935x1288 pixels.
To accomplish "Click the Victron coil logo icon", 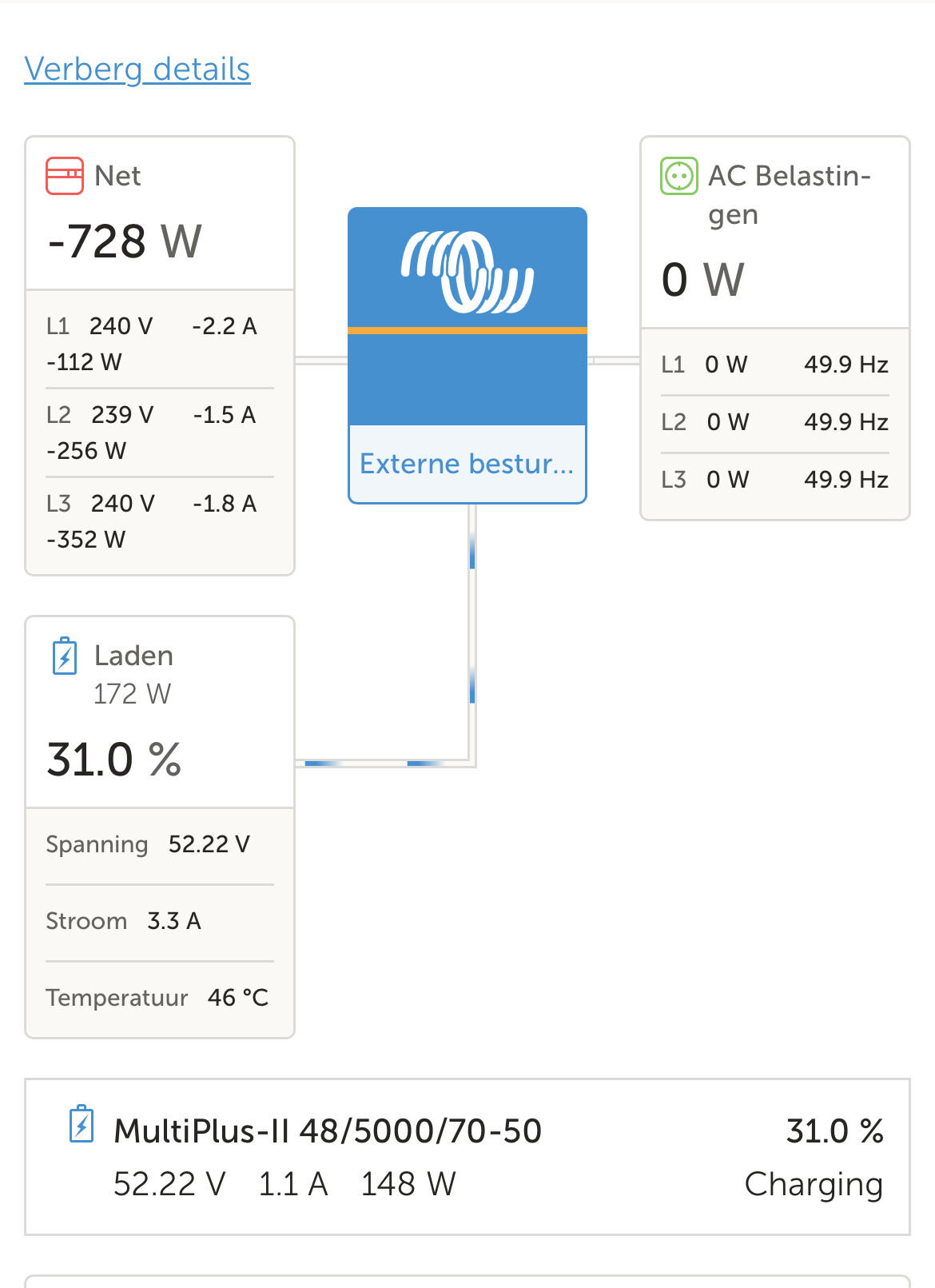I will pyautogui.click(x=467, y=272).
